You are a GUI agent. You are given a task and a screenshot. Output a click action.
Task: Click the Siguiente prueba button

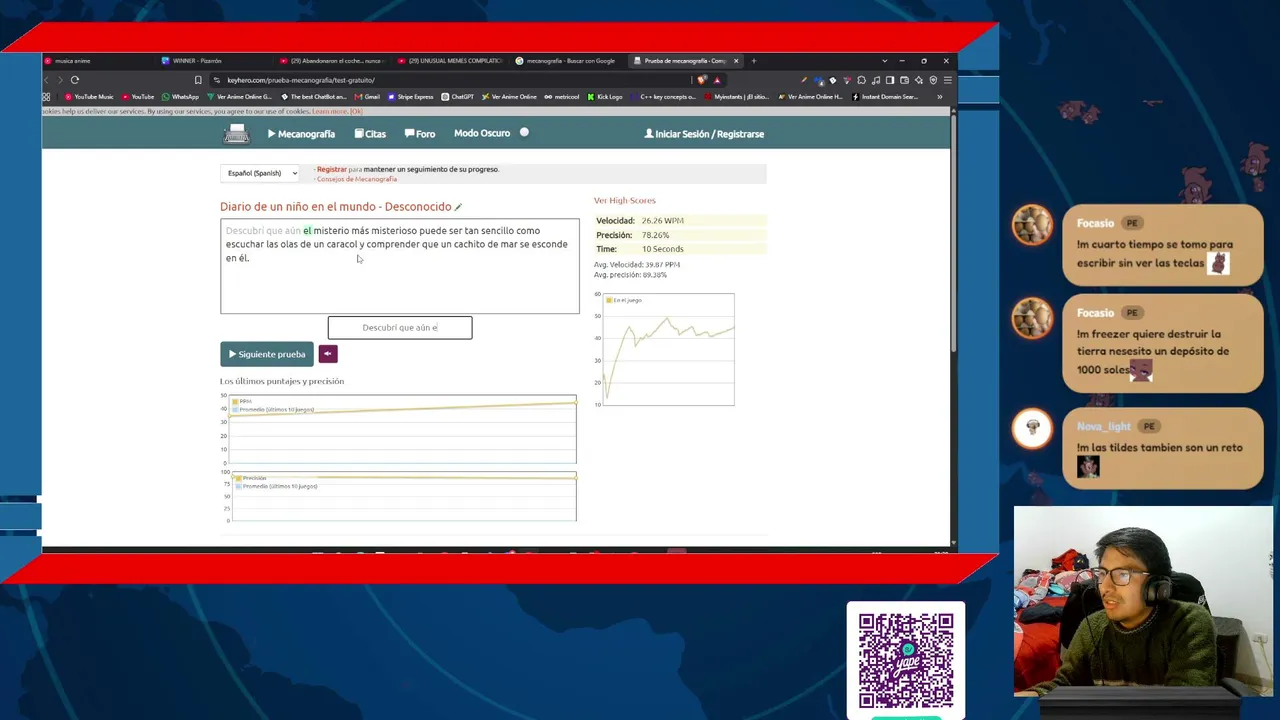pos(267,354)
